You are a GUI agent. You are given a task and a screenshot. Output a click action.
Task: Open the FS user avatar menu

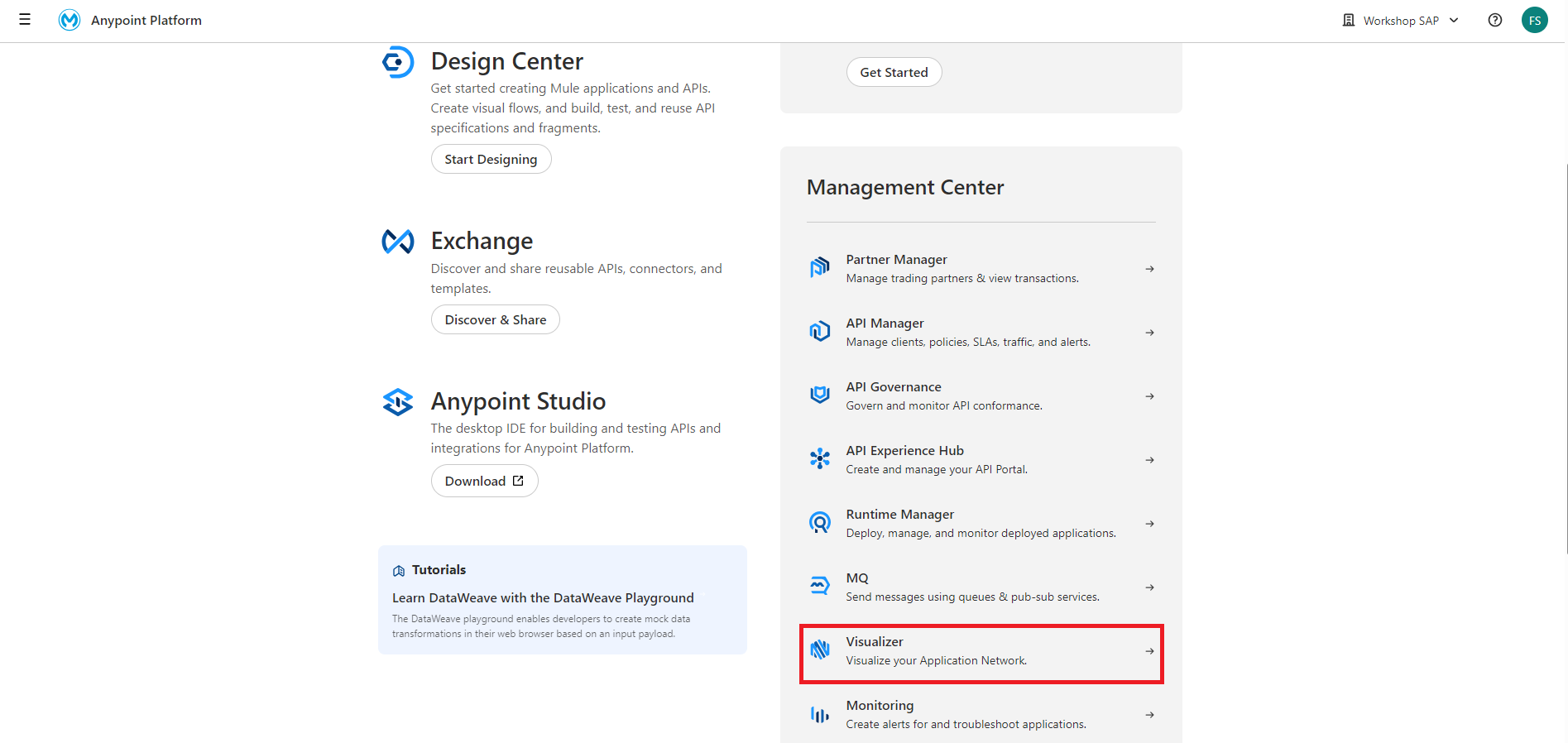pos(1535,20)
